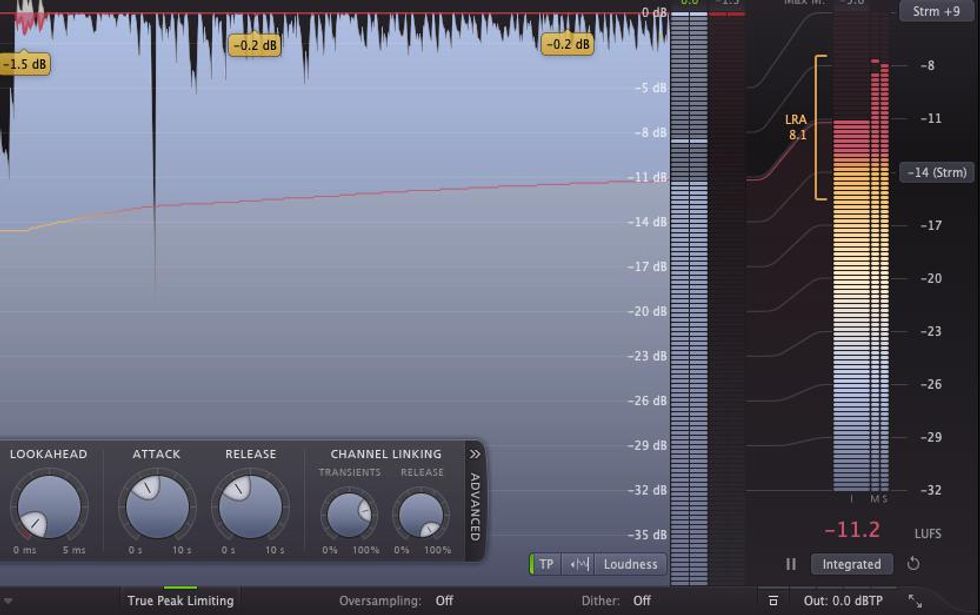Viewport: 980px width, 615px height.
Task: Click the -35 dB scale label
Action: point(647,535)
